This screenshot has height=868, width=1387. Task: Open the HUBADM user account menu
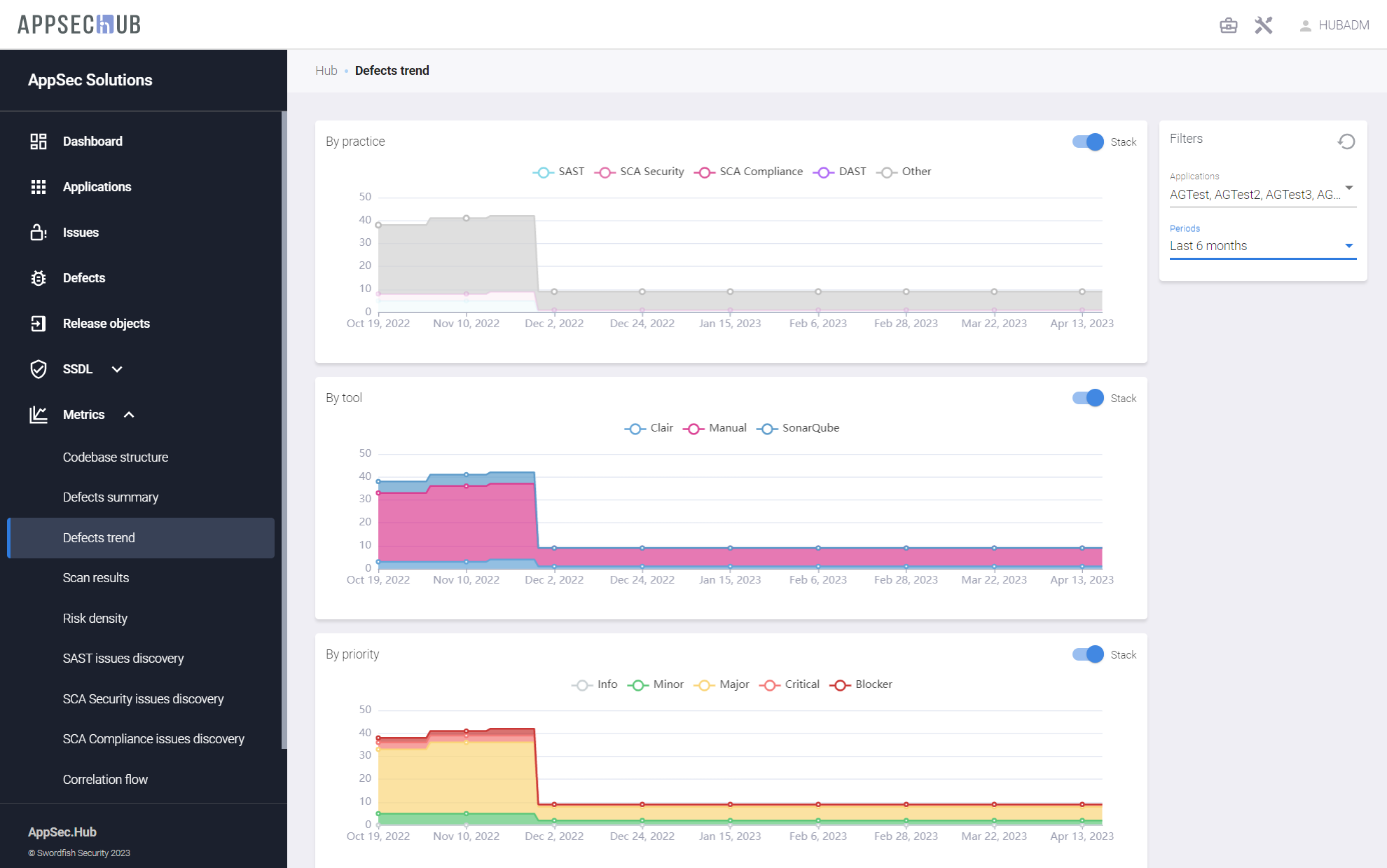[1334, 26]
